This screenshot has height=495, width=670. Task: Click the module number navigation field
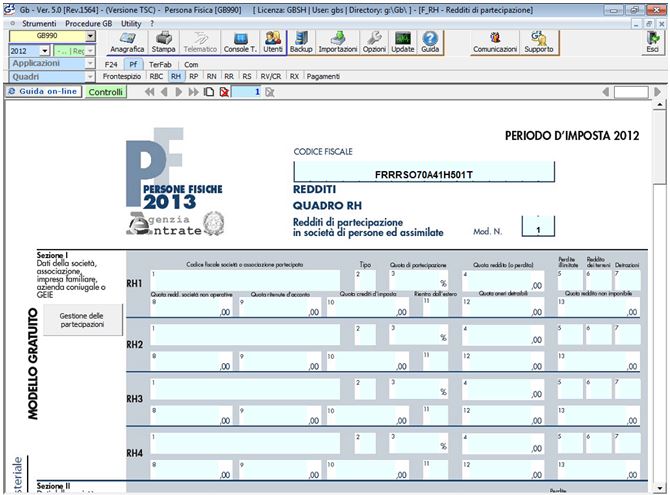246,92
